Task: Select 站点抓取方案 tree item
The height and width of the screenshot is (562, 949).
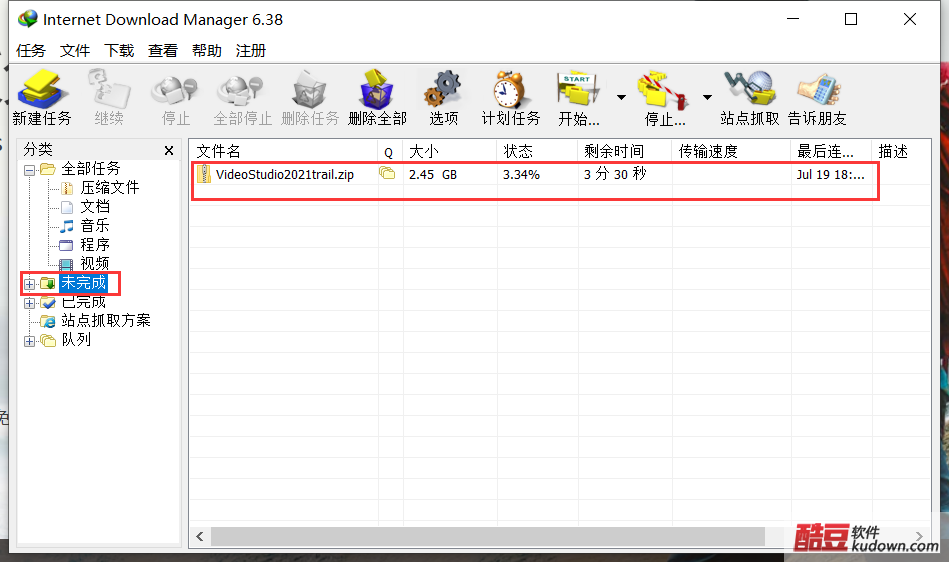Action: (x=106, y=321)
